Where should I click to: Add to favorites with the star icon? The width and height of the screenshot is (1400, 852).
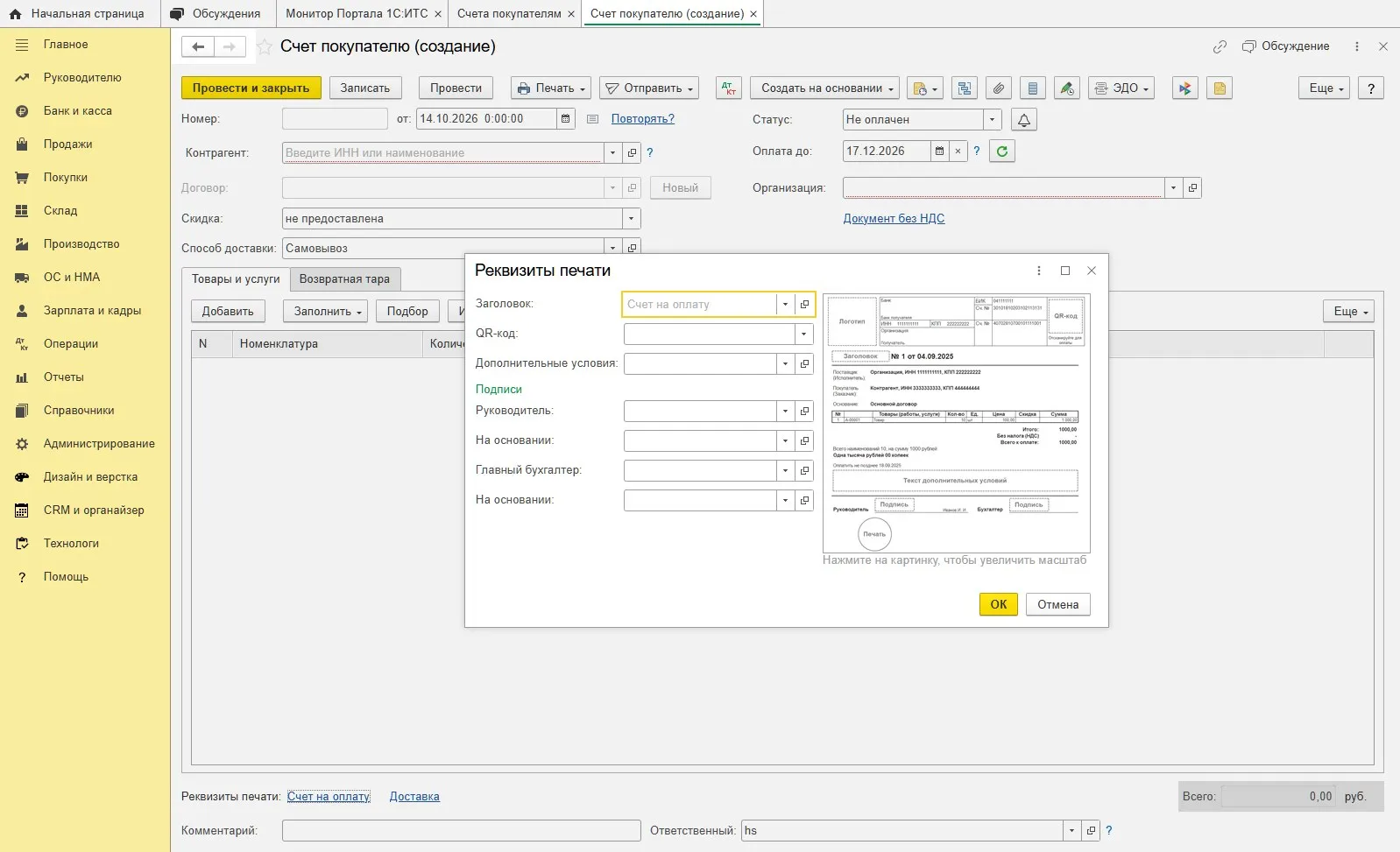[264, 47]
